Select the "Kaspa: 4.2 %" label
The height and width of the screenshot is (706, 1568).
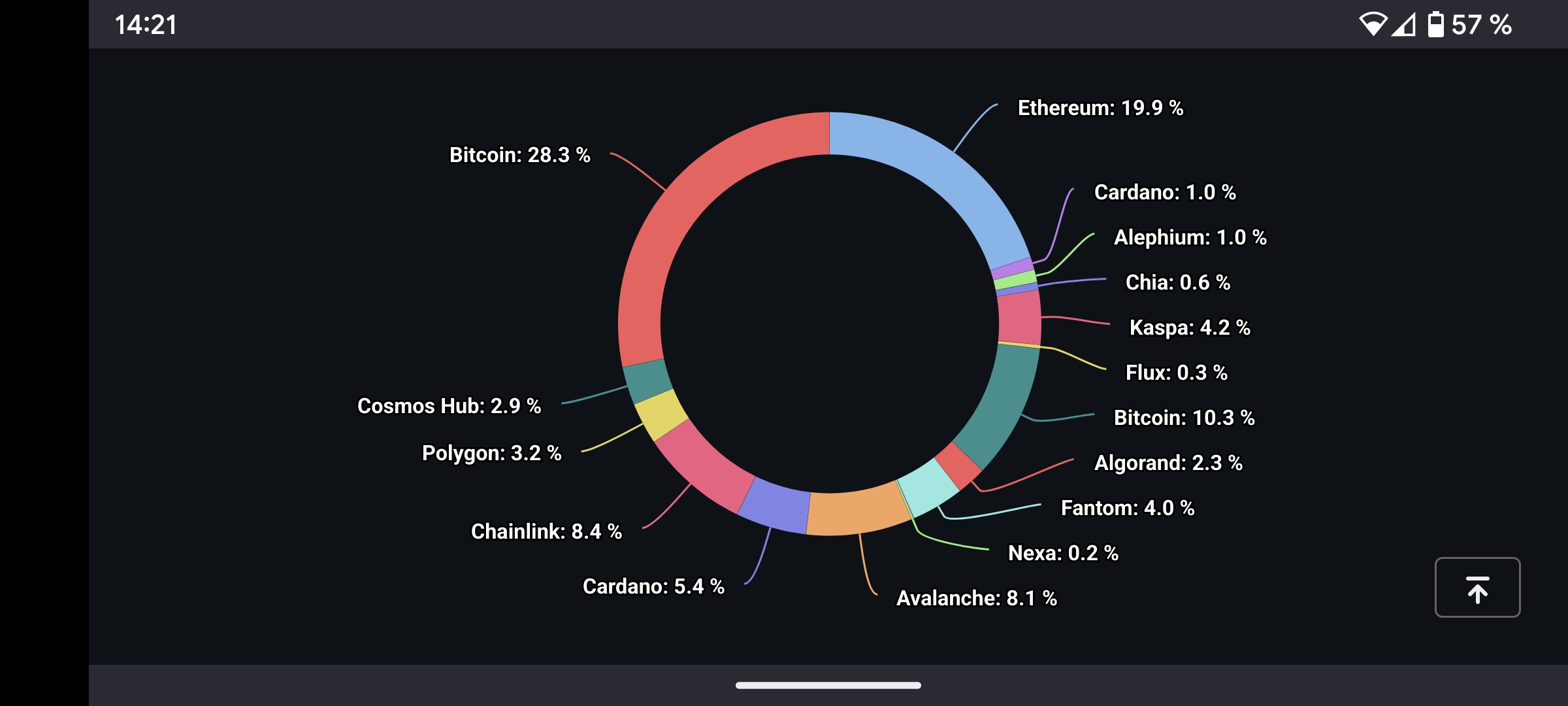pyautogui.click(x=1190, y=328)
